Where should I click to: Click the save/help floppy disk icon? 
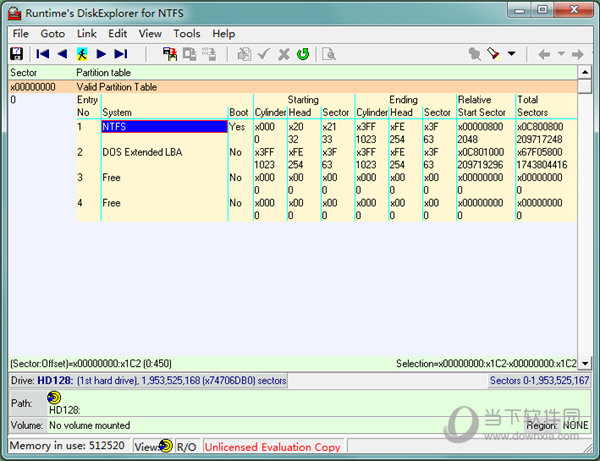point(16,54)
